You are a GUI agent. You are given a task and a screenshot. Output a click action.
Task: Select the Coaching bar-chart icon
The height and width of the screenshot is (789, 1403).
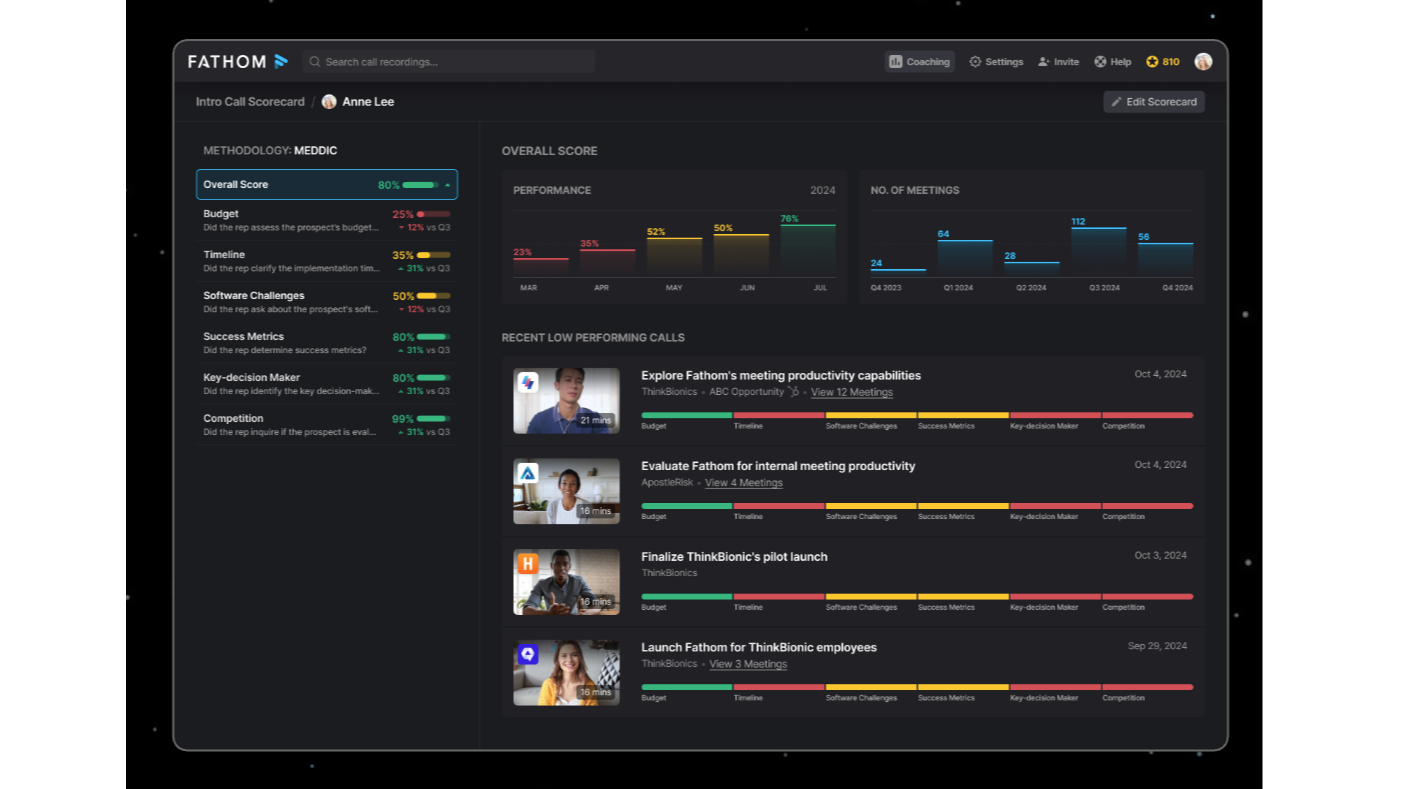[896, 61]
